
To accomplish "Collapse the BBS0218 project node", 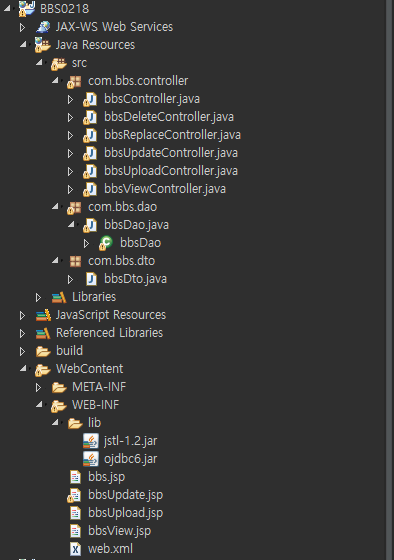I will click(7, 8).
